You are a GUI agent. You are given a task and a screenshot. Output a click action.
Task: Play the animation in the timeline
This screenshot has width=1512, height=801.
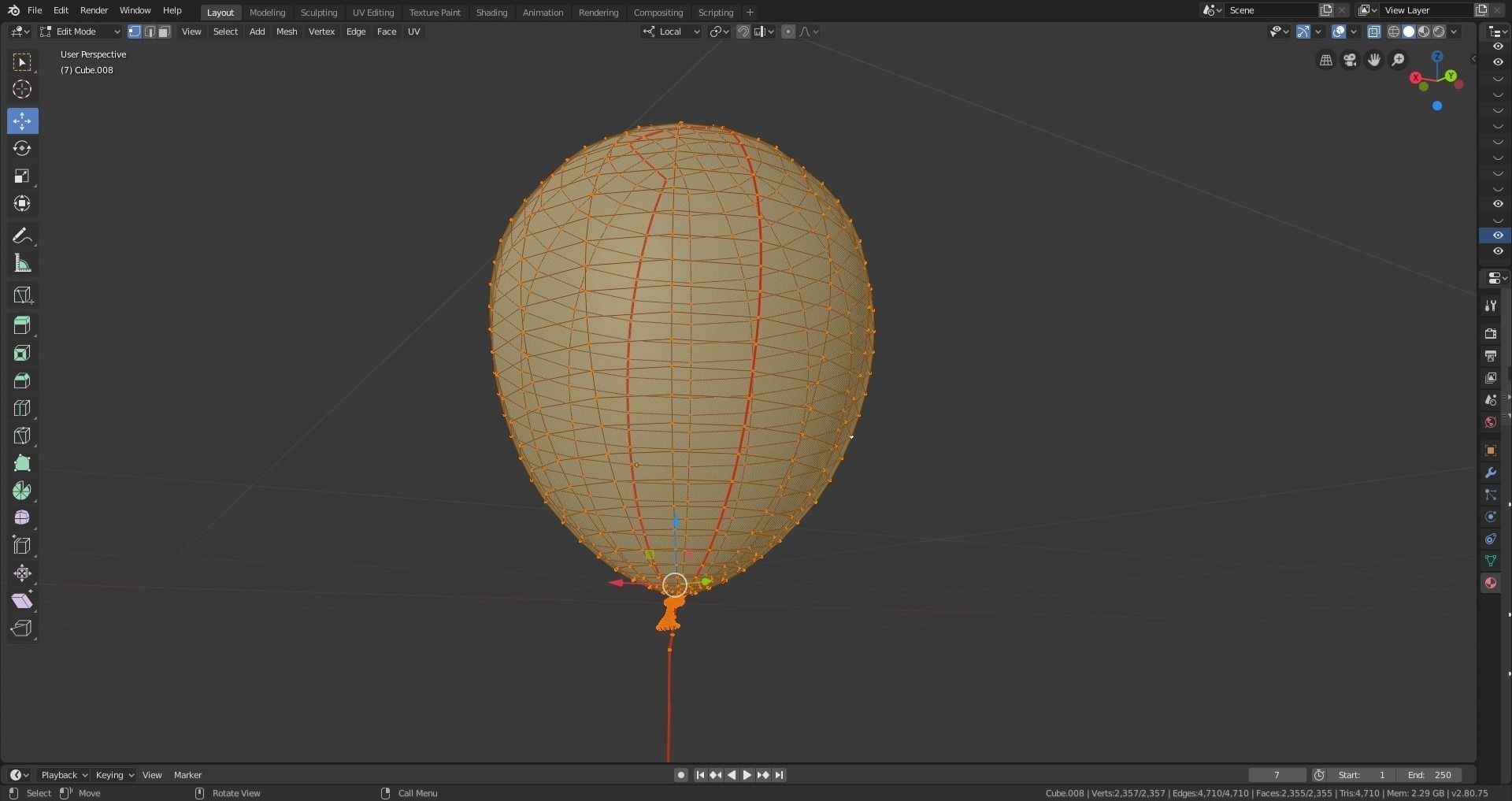coord(747,775)
